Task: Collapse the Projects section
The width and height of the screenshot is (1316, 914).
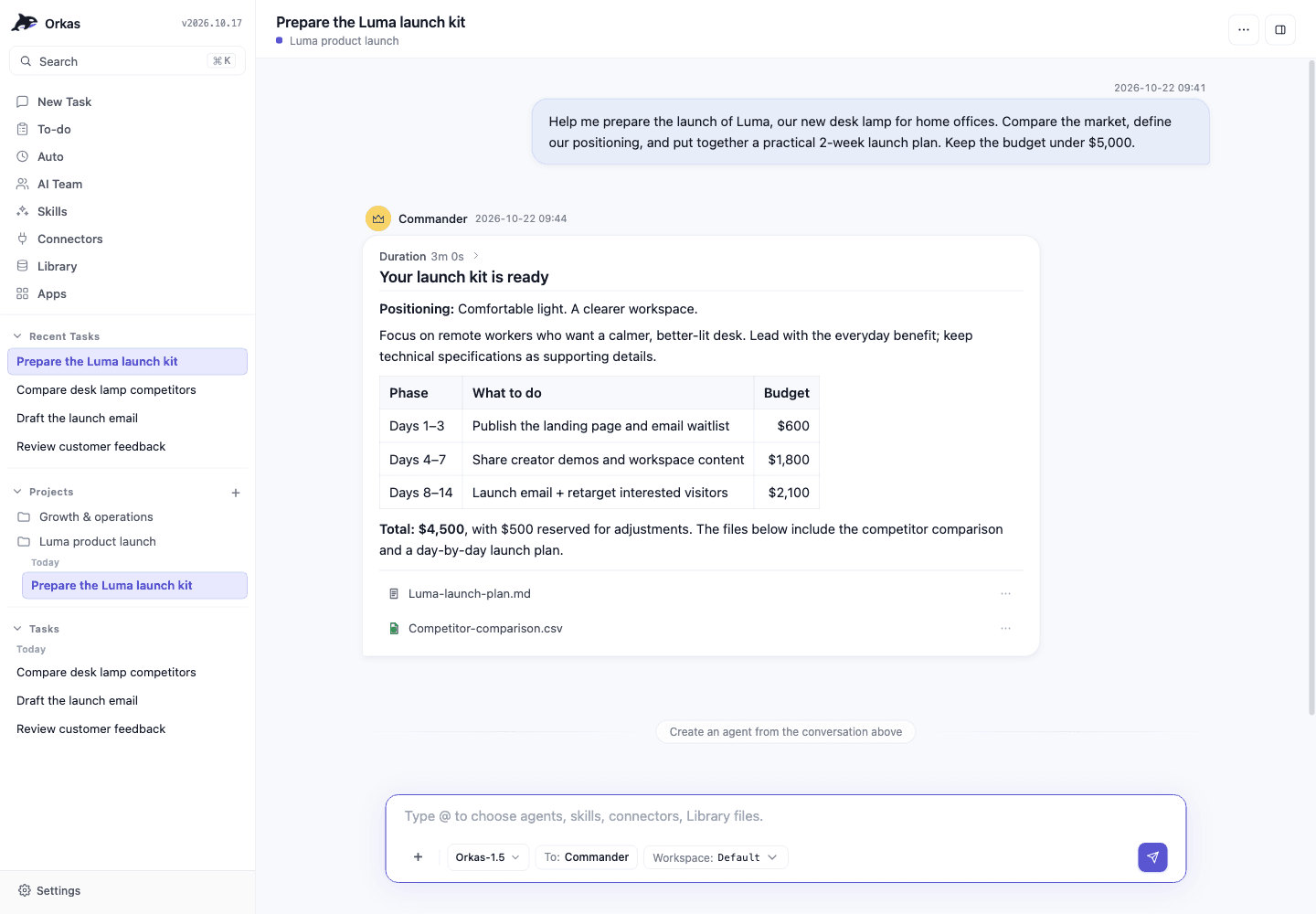Action: 17,492
